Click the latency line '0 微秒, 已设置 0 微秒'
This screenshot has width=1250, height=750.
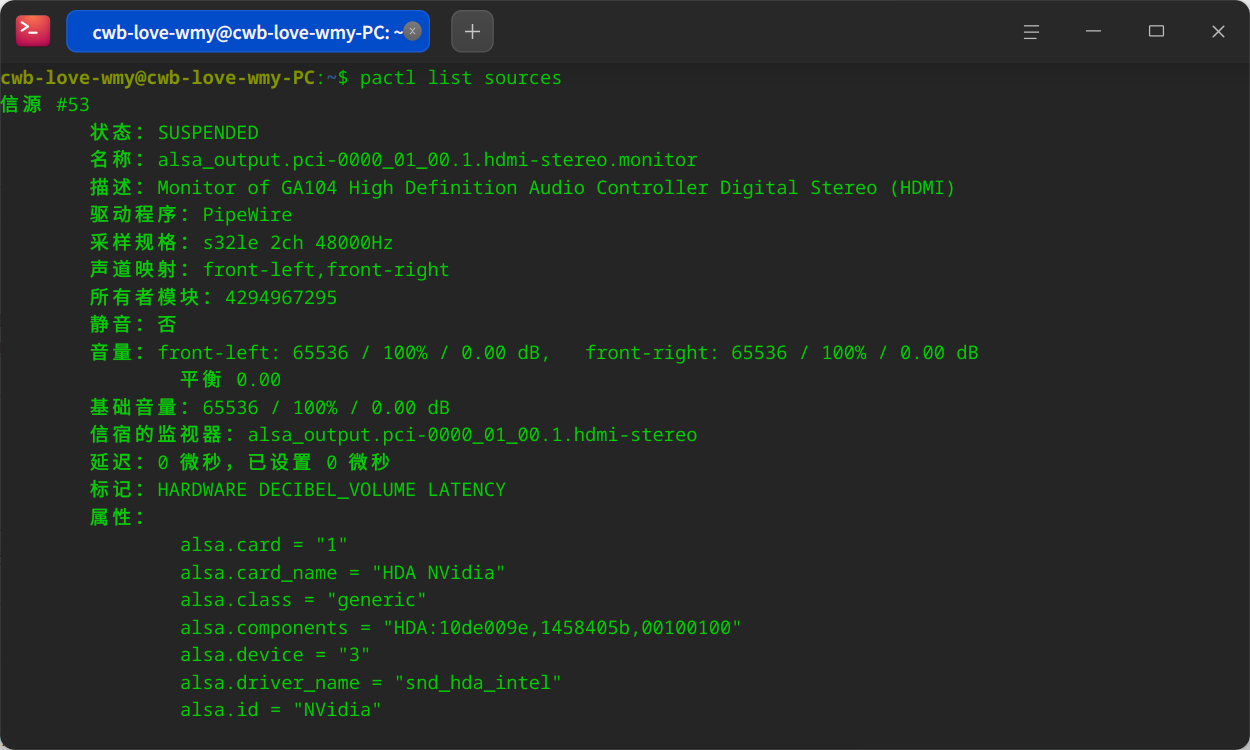[x=273, y=463]
